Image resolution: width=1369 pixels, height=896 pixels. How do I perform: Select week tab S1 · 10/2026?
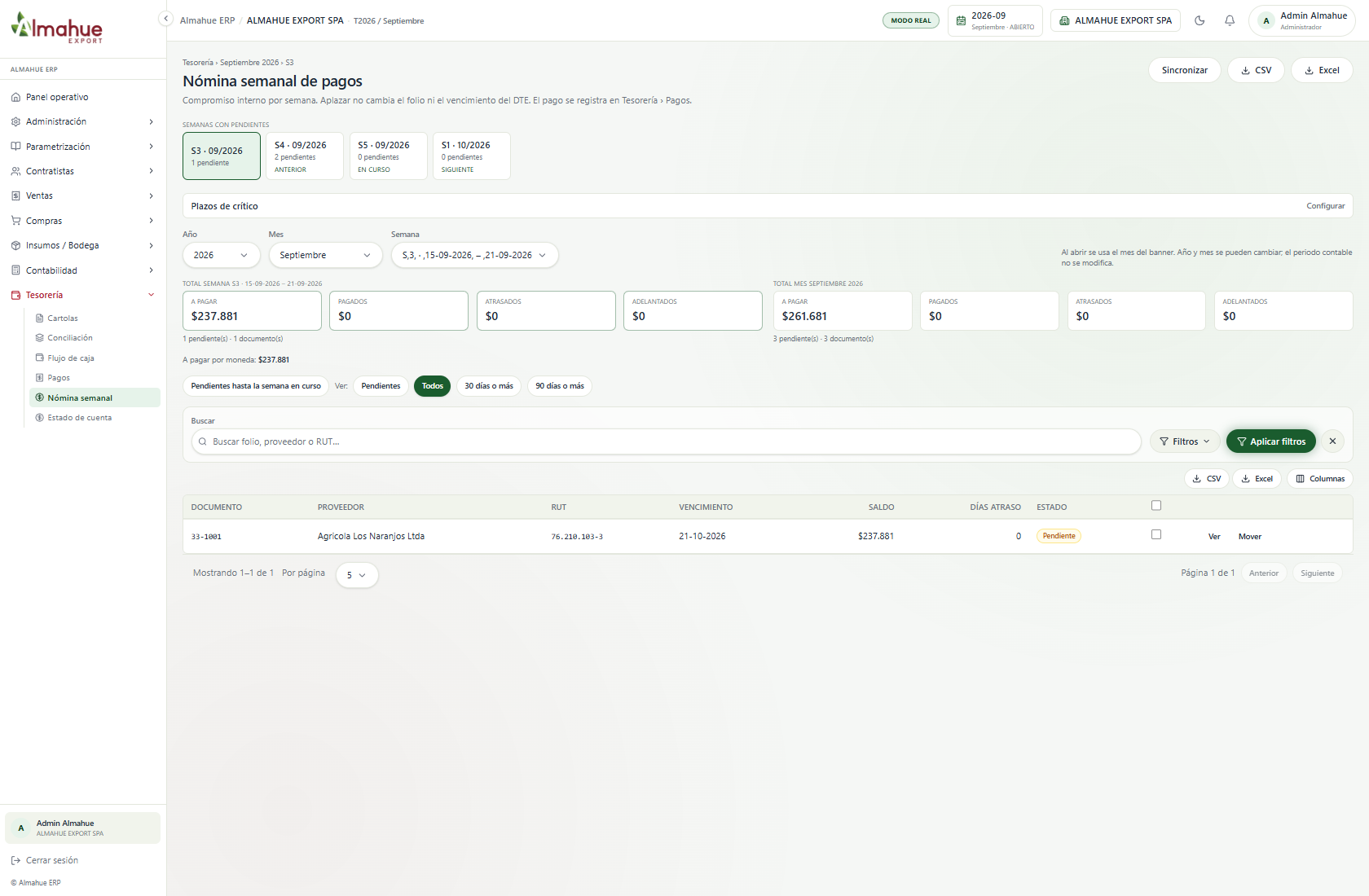471,156
